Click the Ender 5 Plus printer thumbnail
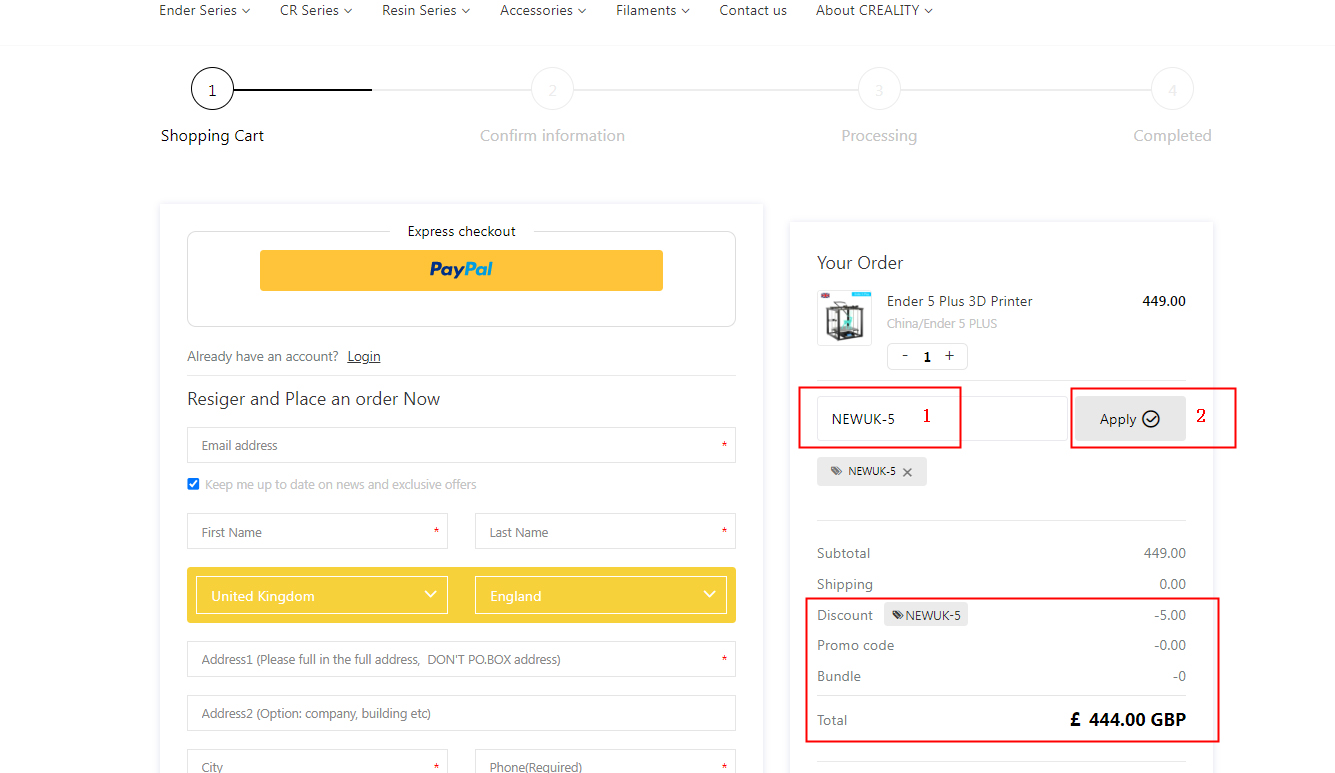1335x773 pixels. coord(844,318)
